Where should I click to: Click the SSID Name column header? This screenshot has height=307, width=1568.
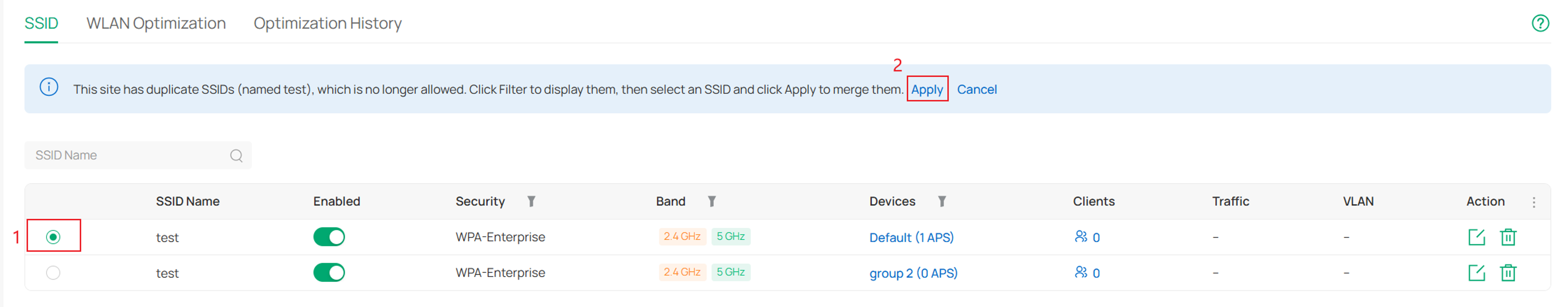188,201
